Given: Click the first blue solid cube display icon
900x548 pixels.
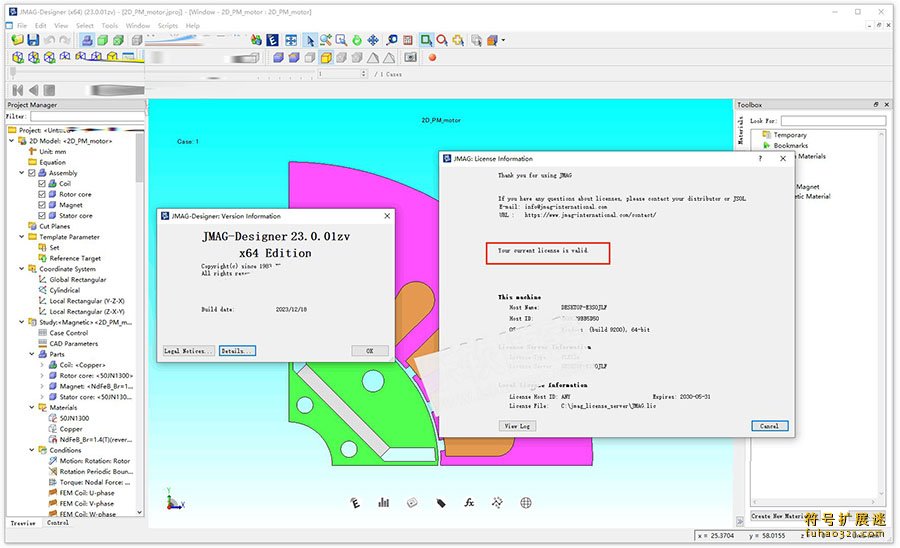Looking at the screenshot, I should click(278, 57).
